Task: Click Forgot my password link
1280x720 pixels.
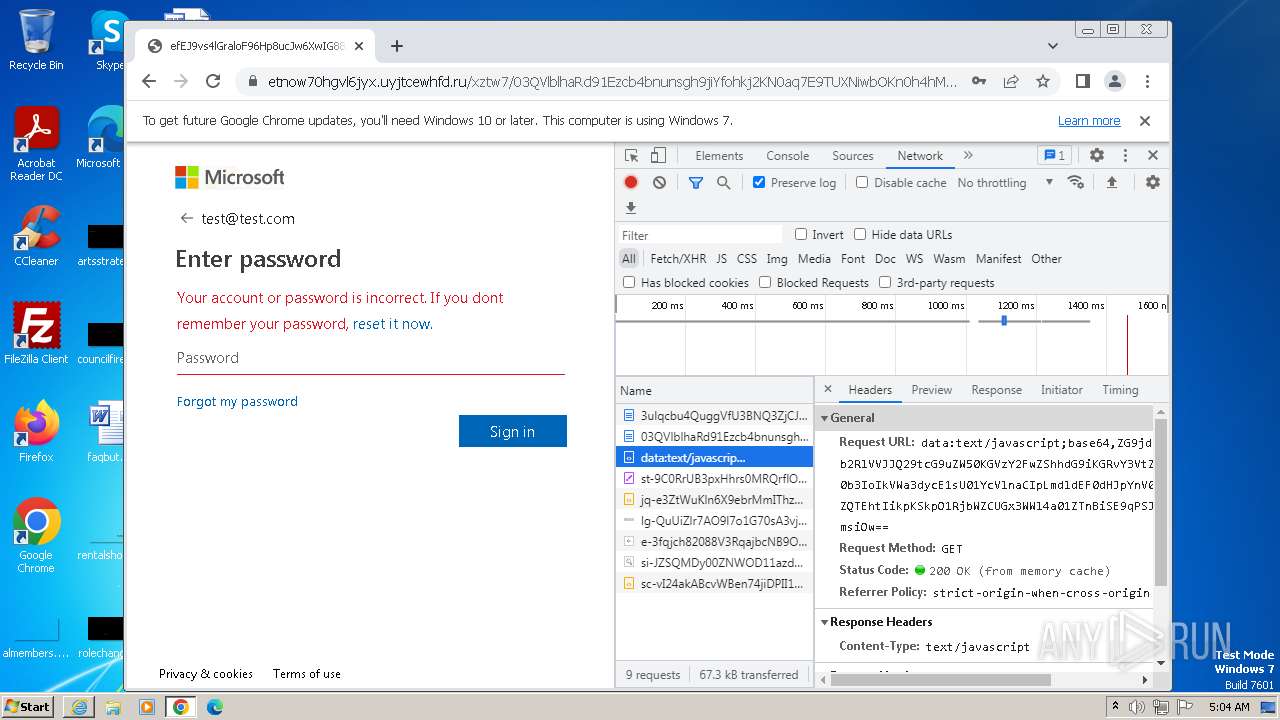Action: (x=237, y=401)
